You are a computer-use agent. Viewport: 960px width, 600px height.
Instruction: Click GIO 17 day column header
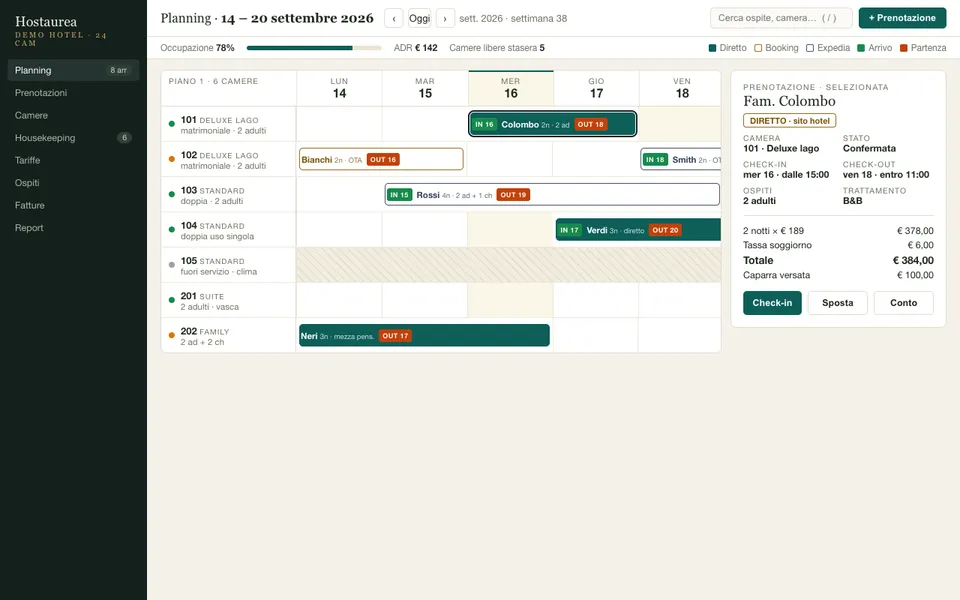point(596,88)
